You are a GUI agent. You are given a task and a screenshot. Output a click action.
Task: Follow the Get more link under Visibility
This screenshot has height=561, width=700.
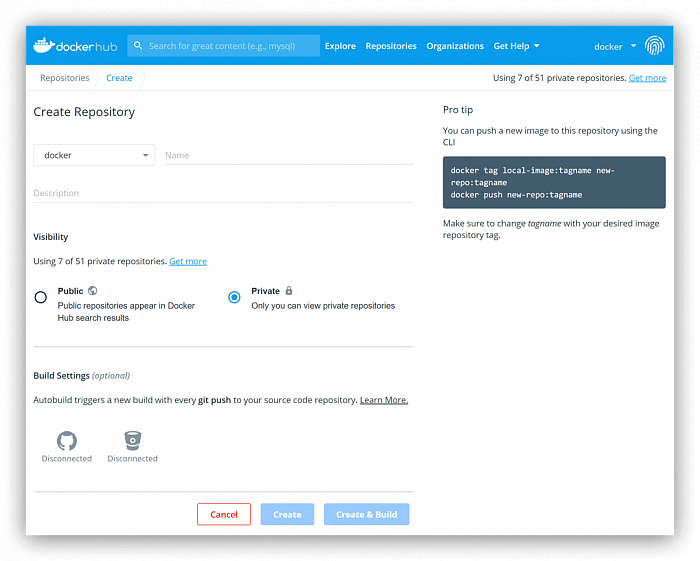tap(188, 261)
